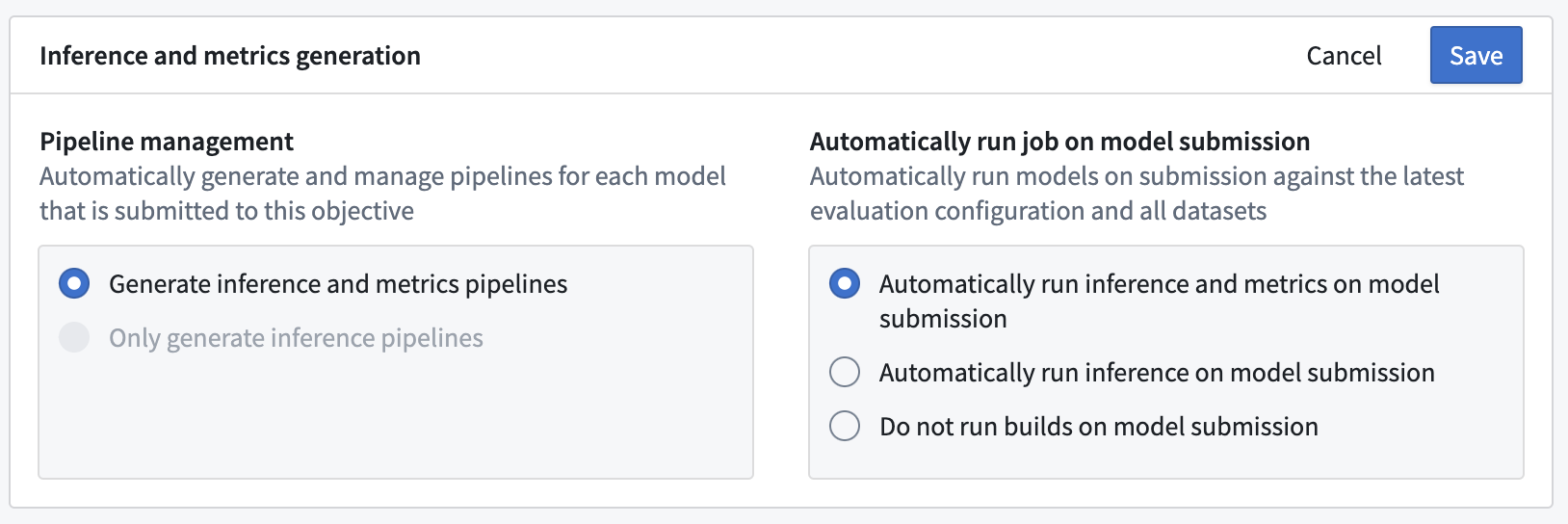1568x524 pixels.
Task: Choose the Do not run builds radio button
Action: pos(845,427)
